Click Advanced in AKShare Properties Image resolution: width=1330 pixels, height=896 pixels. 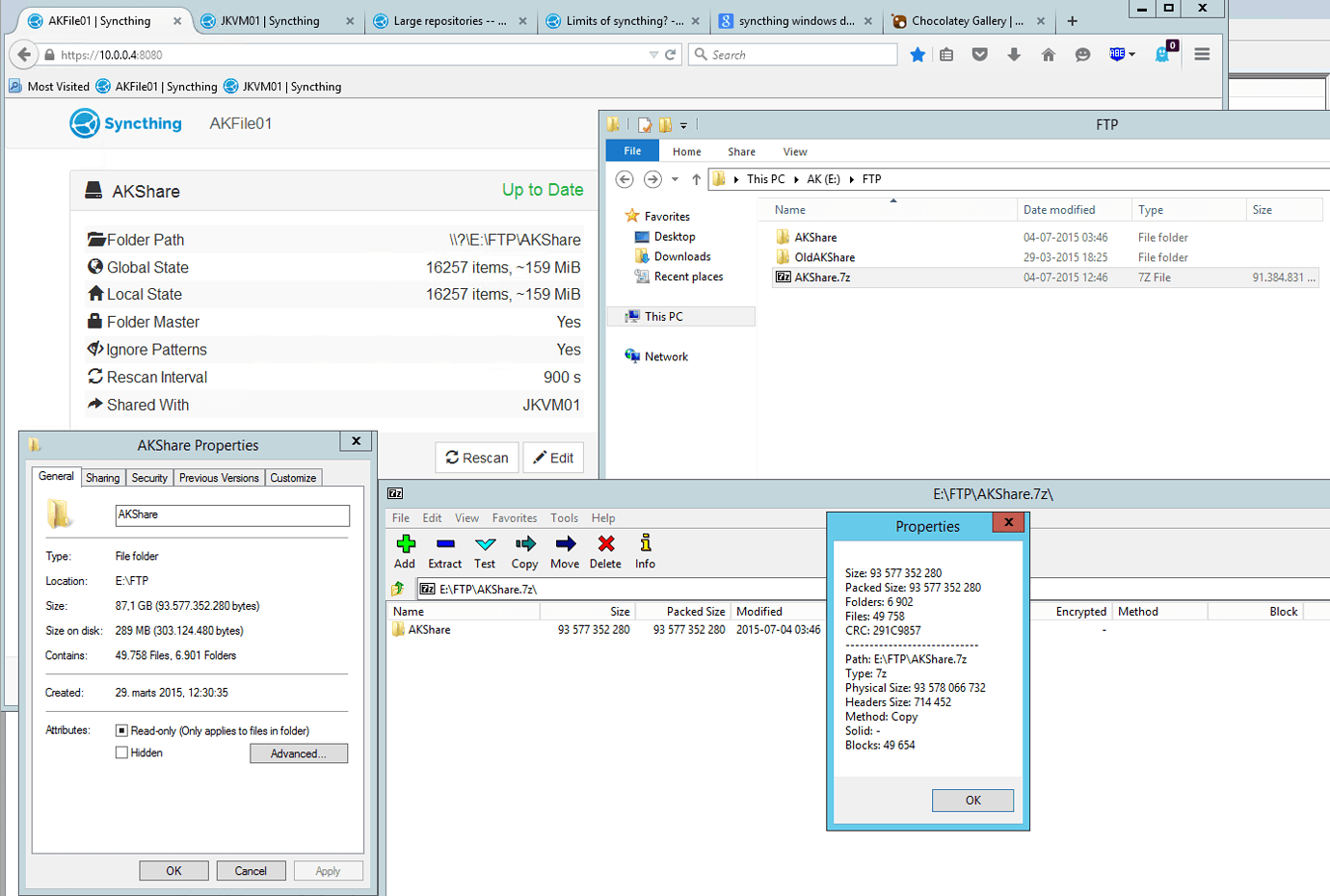click(x=299, y=753)
